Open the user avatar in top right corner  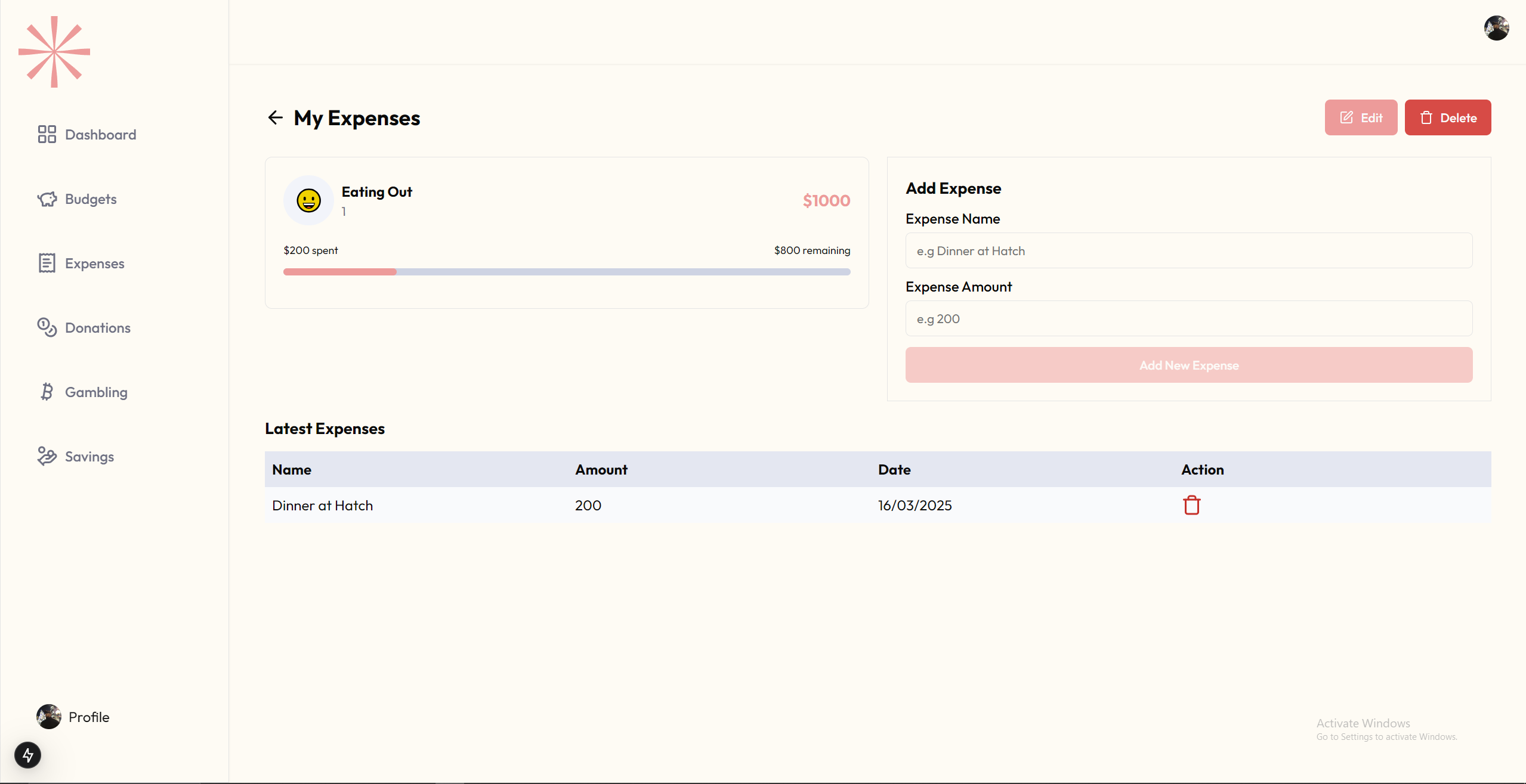click(x=1496, y=28)
